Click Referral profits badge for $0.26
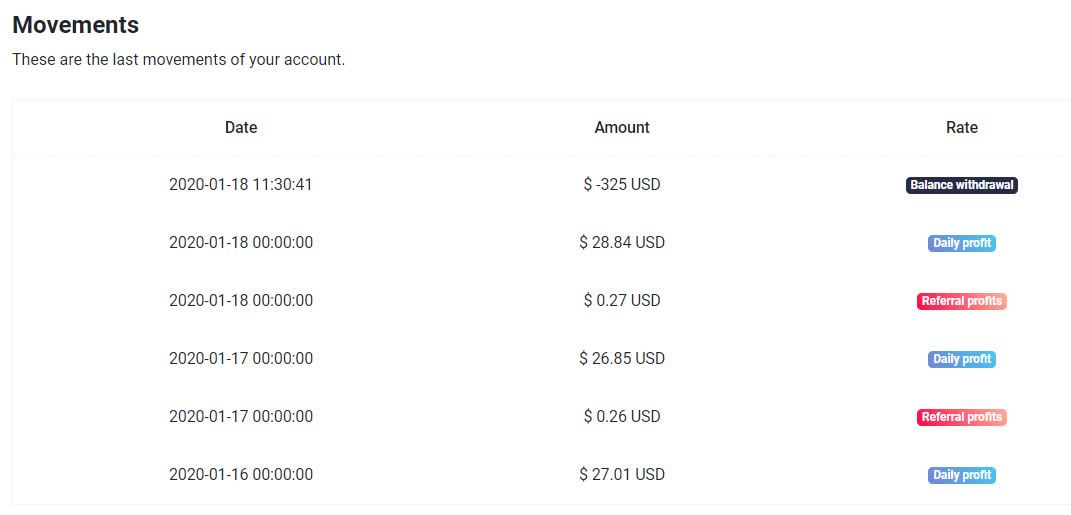 pyautogui.click(x=962, y=417)
